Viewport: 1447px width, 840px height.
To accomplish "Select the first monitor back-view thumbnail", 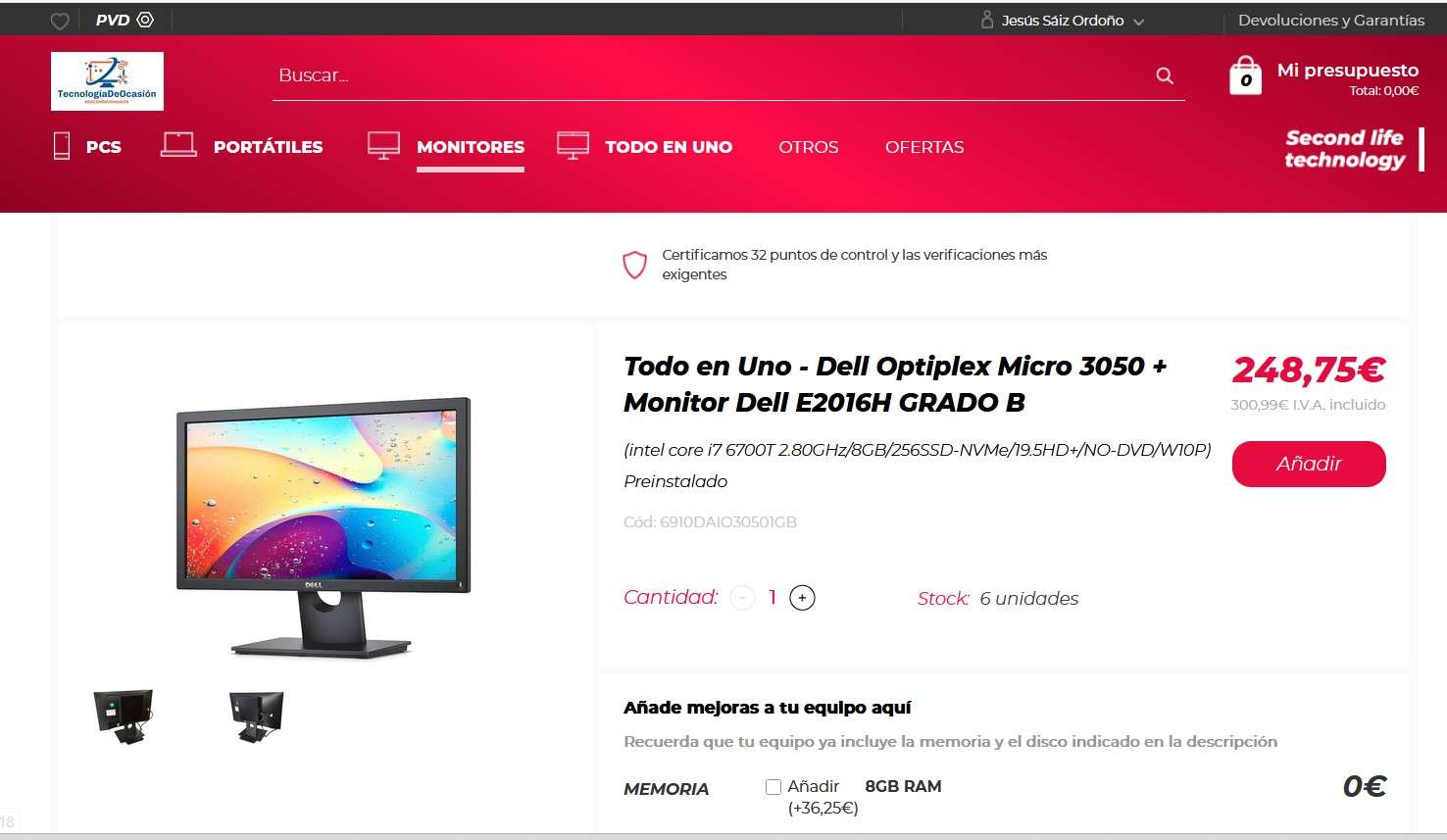I will point(123,715).
